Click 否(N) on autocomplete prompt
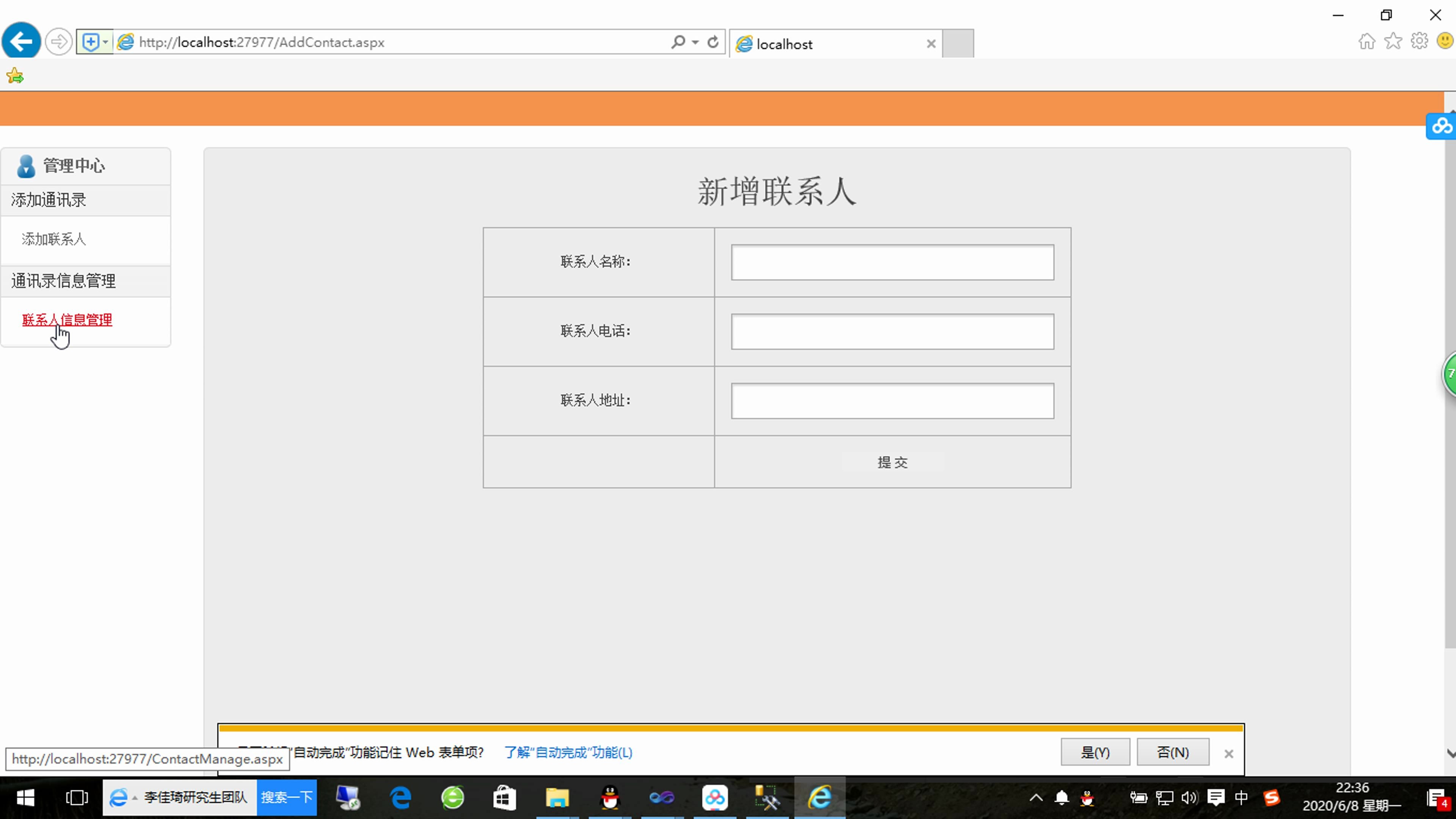The image size is (1456, 819). (1173, 752)
